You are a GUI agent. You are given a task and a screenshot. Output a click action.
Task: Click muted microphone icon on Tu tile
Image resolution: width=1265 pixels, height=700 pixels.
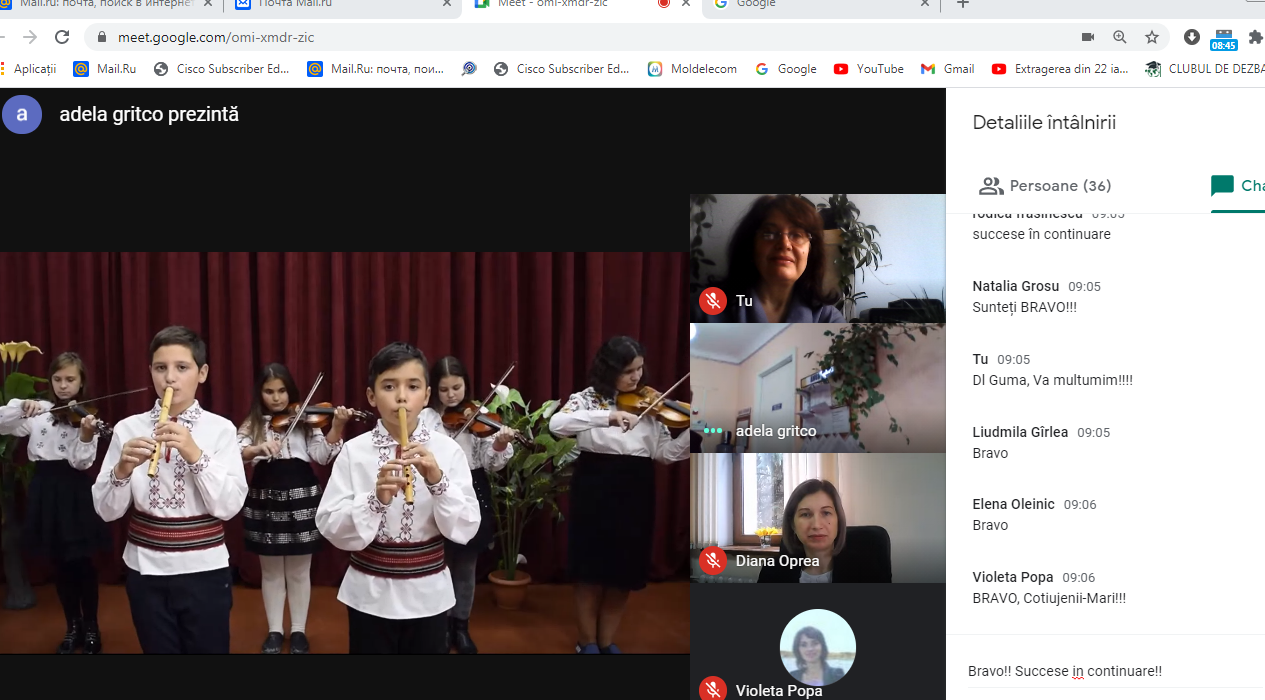pos(713,300)
